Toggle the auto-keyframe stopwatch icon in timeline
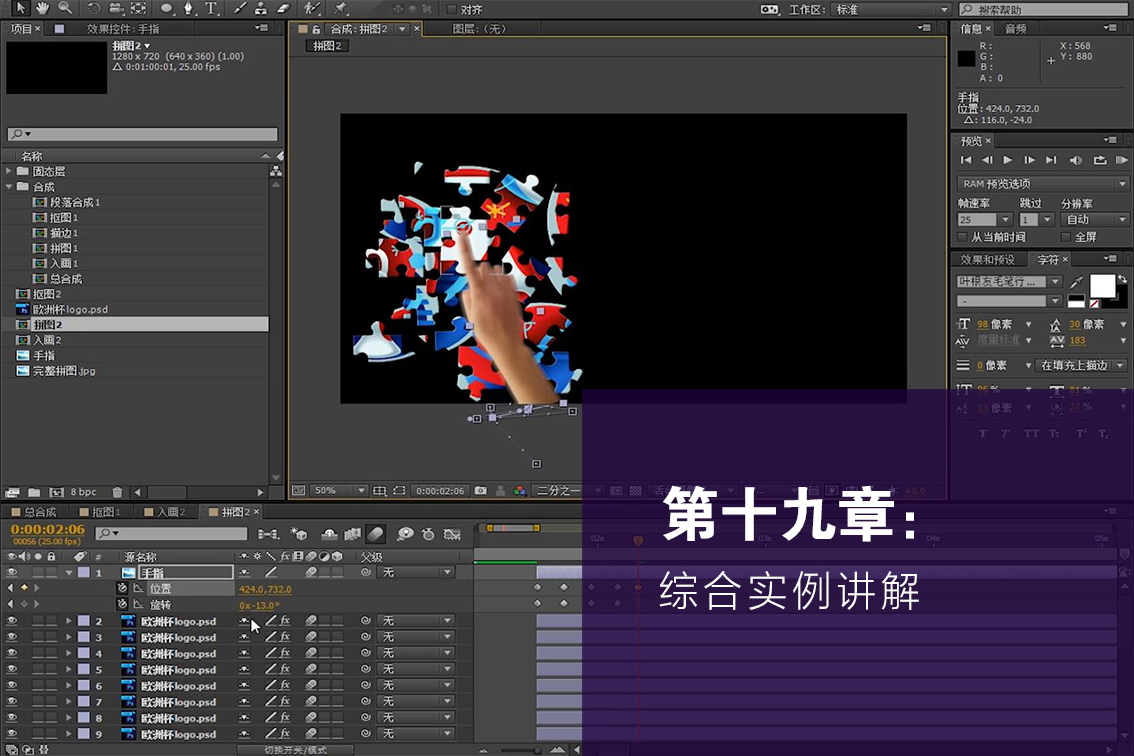This screenshot has height=756, width=1134. 428,535
